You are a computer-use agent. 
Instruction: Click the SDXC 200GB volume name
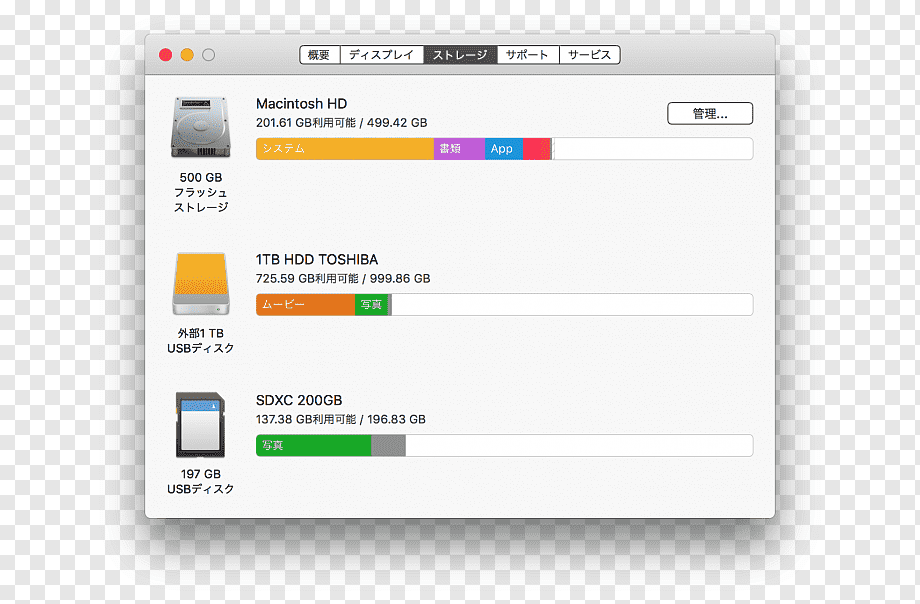(x=299, y=400)
